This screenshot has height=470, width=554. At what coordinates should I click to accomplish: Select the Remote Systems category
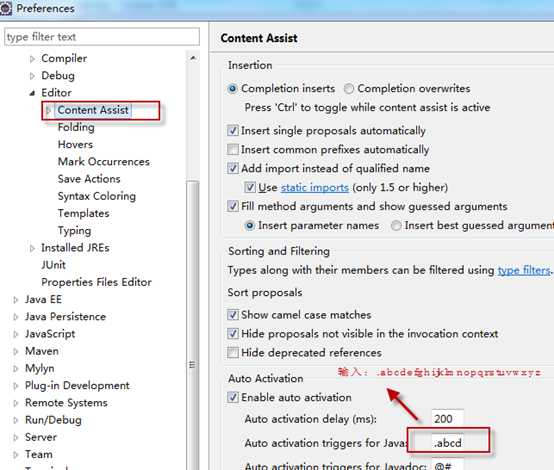click(66, 403)
